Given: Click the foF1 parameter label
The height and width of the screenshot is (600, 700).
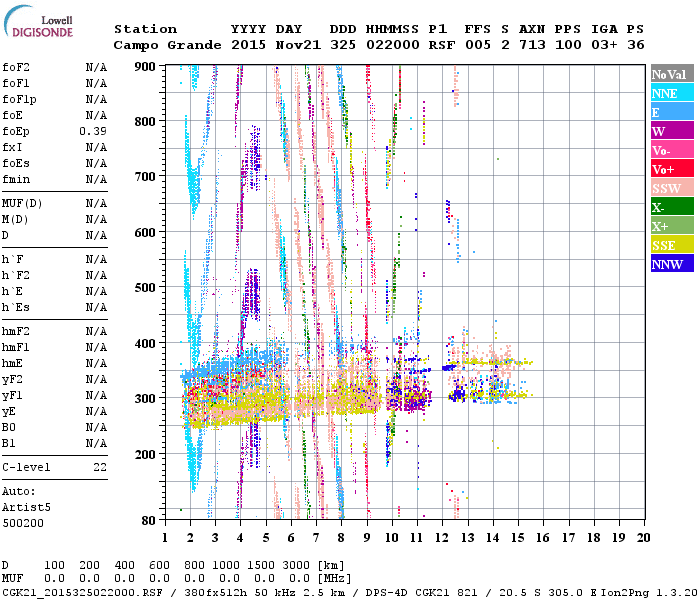Looking at the screenshot, I should point(16,83).
